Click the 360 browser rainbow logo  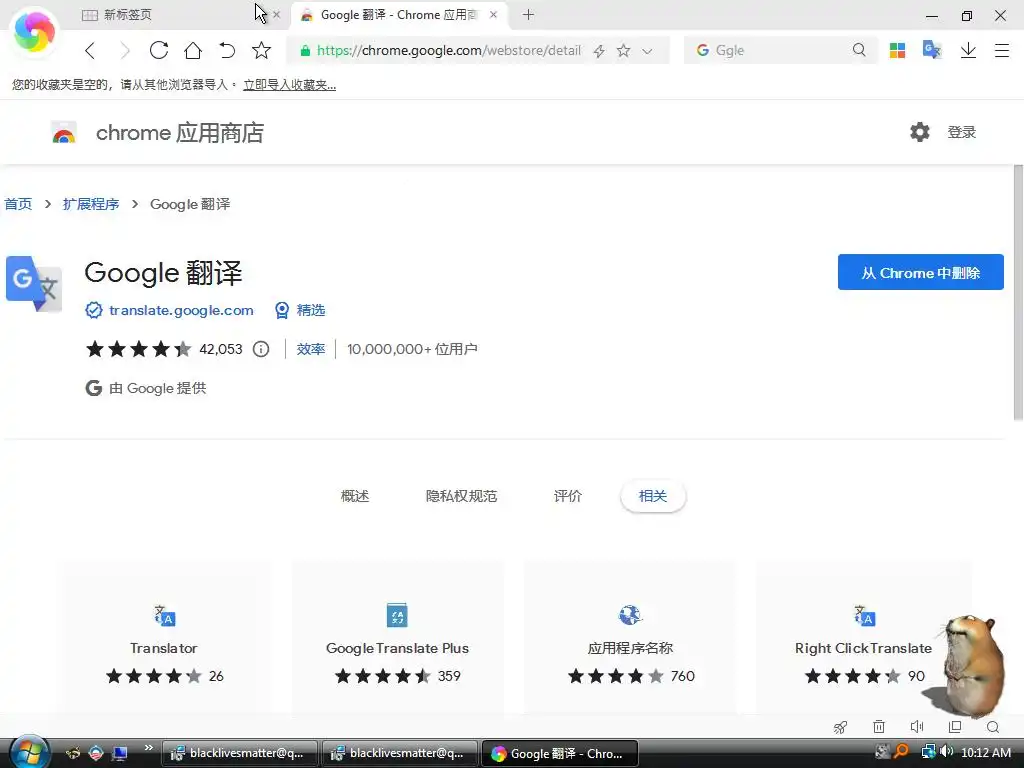click(x=34, y=31)
